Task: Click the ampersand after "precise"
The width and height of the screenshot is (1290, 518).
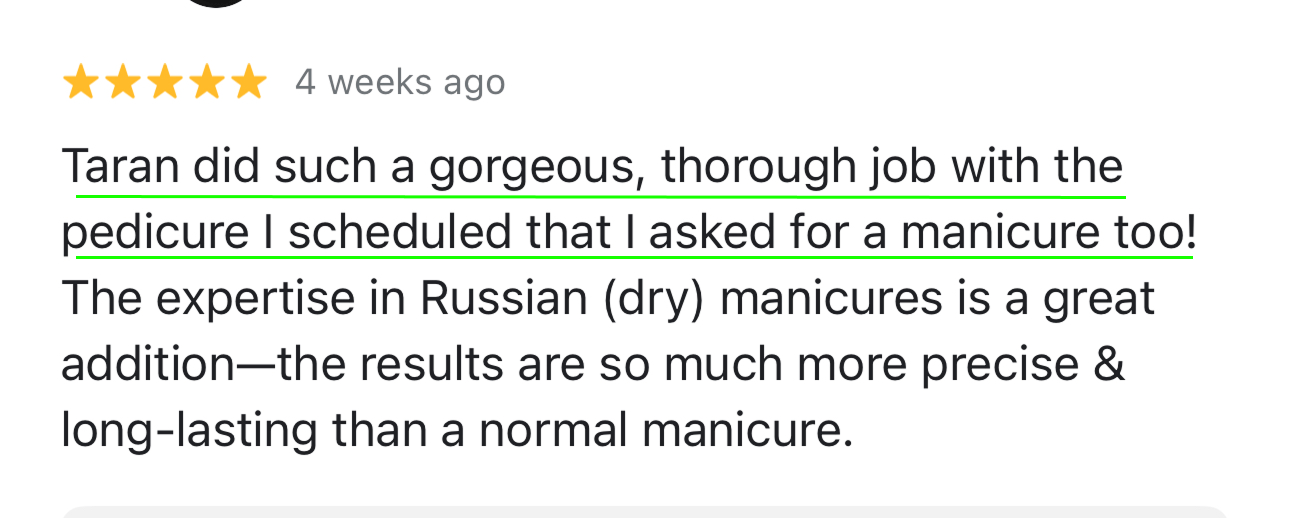Action: point(1110,366)
